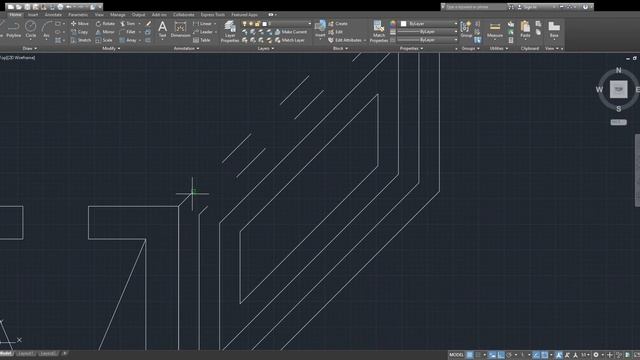Open the Manage ribbon tab
This screenshot has height=360, width=640.
(x=118, y=15)
